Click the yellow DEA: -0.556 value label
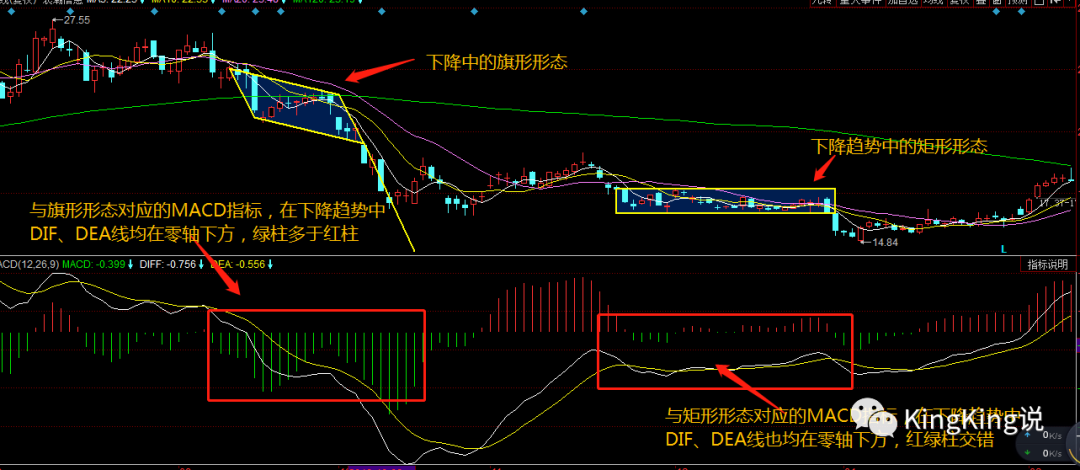This screenshot has width=1080, height=470. click(240, 264)
